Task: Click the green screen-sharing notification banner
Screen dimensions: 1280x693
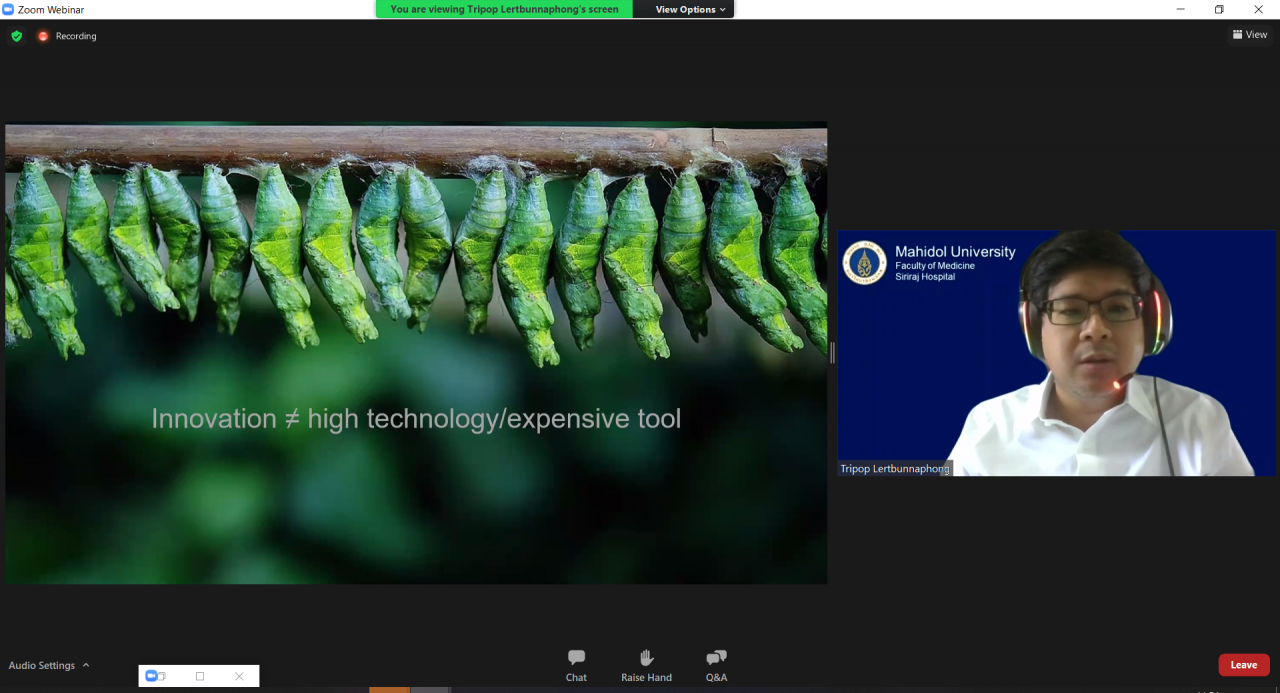Action: pos(505,9)
